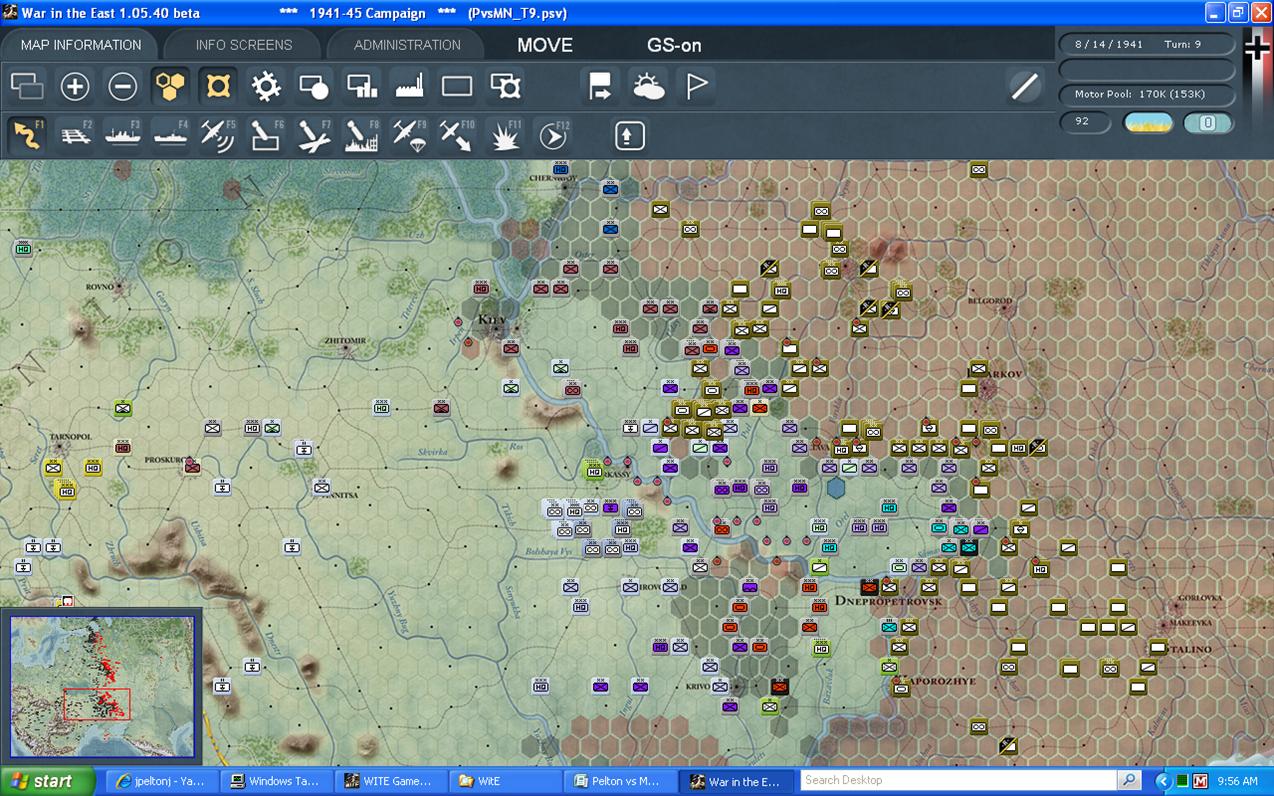Click the minimap overview in the corner
Image resolution: width=1274 pixels, height=796 pixels.
coord(102,686)
